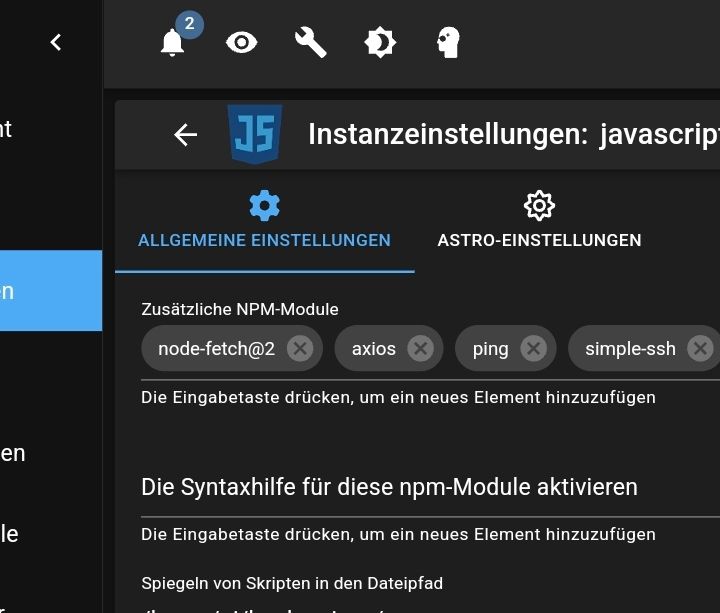Screen dimensions: 720x613
Task: Click the blue gear icon of general settings
Action: (264, 205)
